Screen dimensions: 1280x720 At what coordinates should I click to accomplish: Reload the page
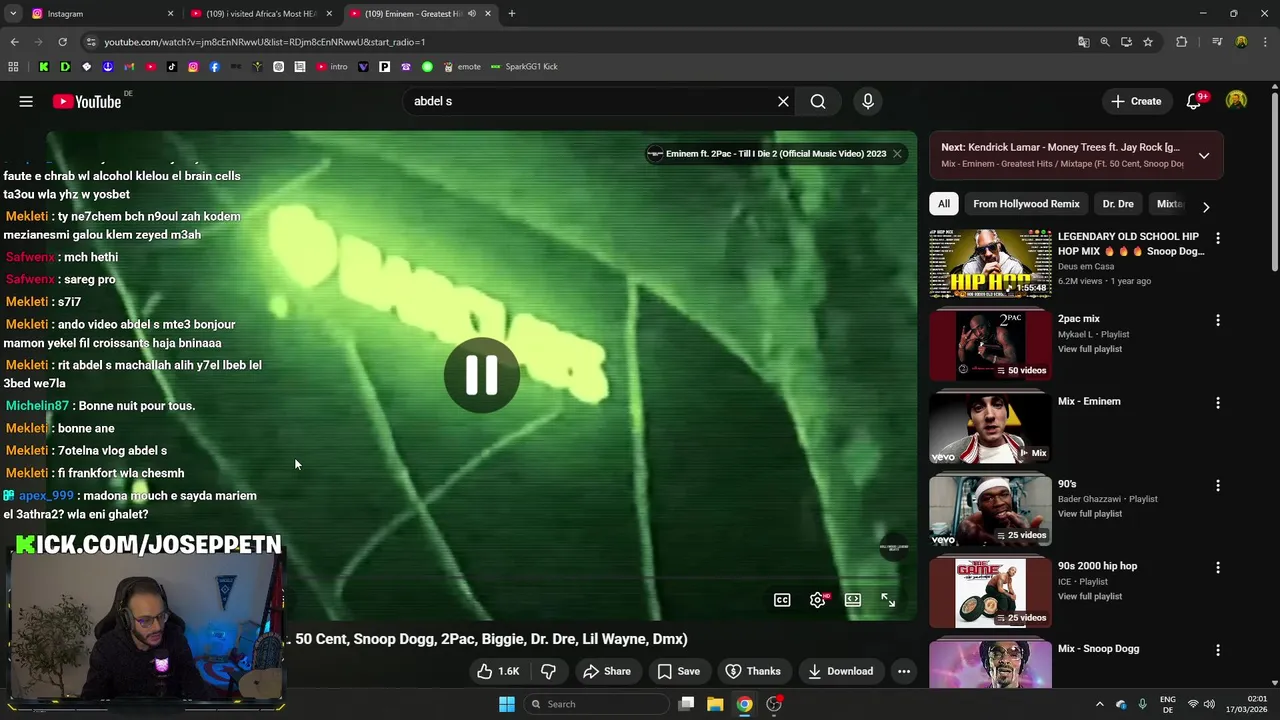click(62, 42)
